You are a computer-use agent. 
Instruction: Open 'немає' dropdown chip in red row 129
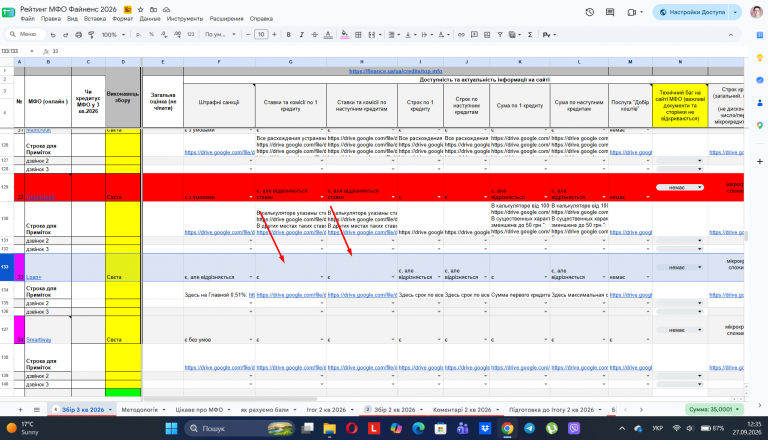tap(680, 187)
